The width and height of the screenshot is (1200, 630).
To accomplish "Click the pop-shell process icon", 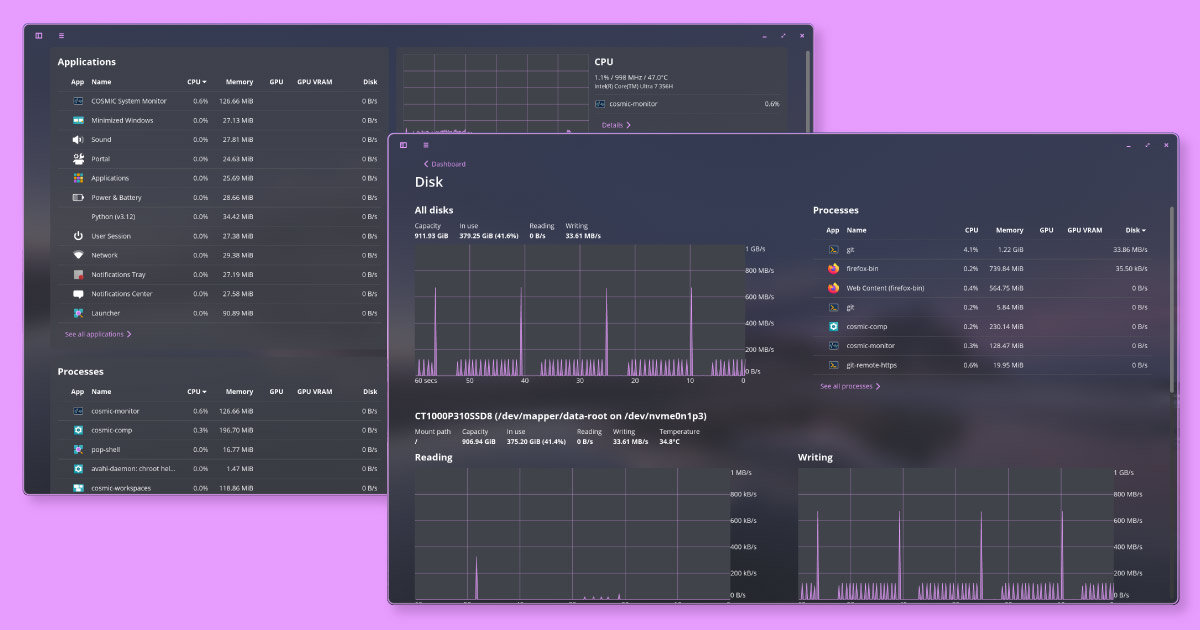I will tap(78, 450).
